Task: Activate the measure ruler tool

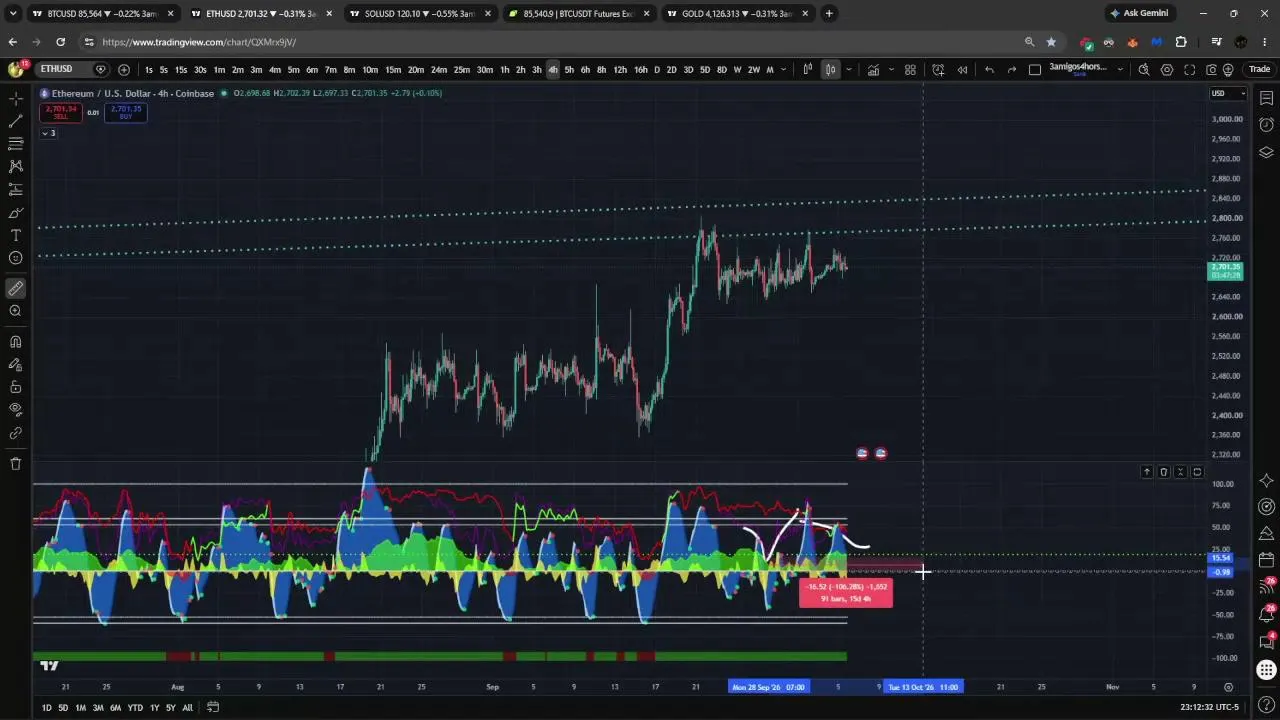Action: [15, 288]
